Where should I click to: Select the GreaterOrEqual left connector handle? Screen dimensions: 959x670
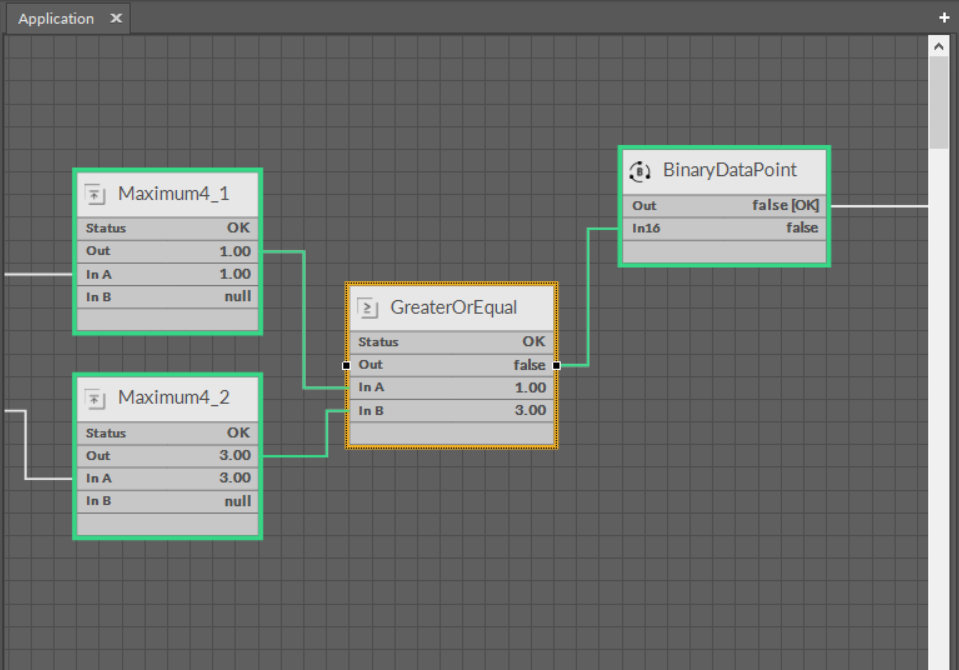point(346,365)
